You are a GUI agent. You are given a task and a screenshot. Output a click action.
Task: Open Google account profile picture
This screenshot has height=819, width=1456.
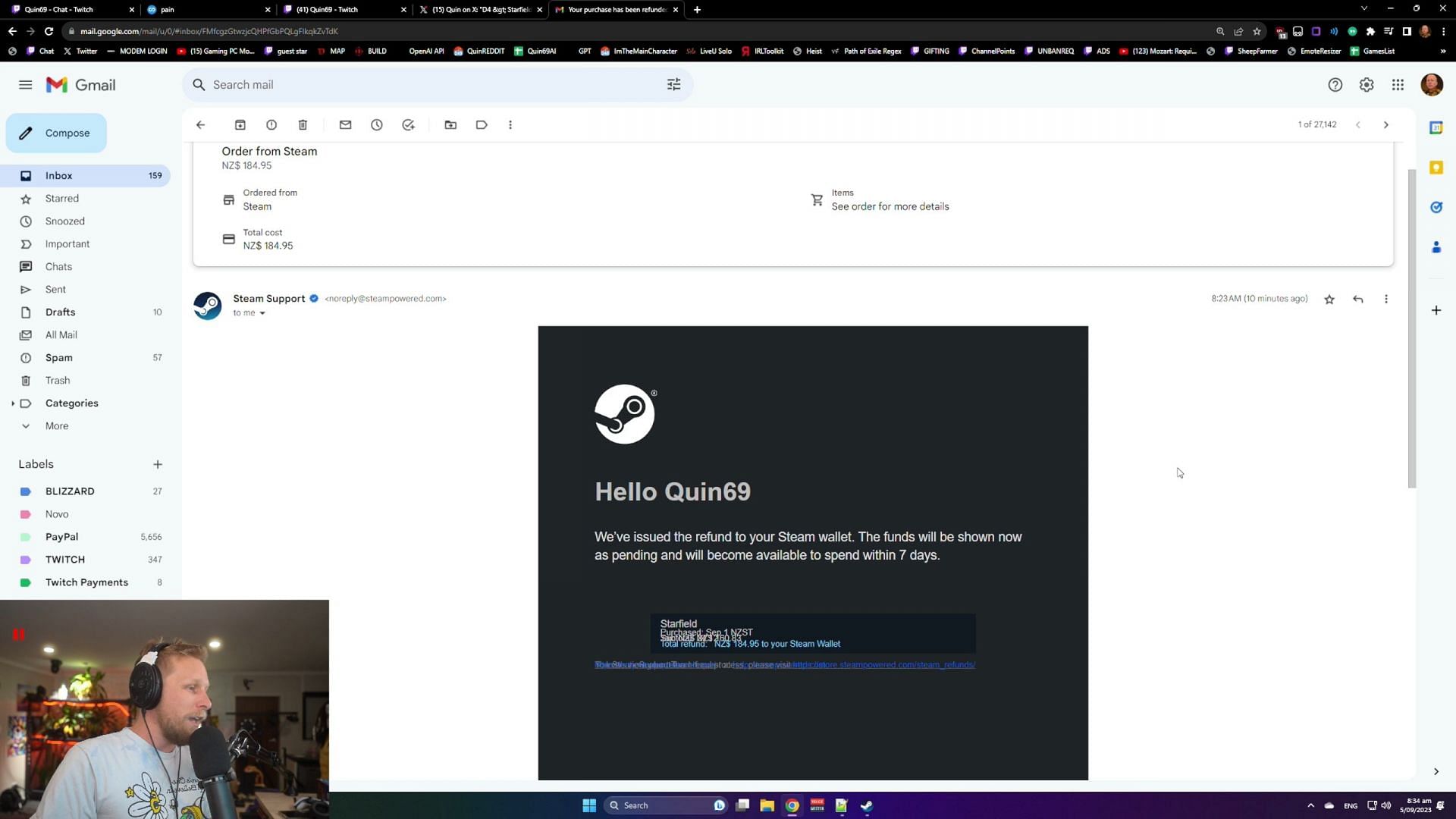1431,85
